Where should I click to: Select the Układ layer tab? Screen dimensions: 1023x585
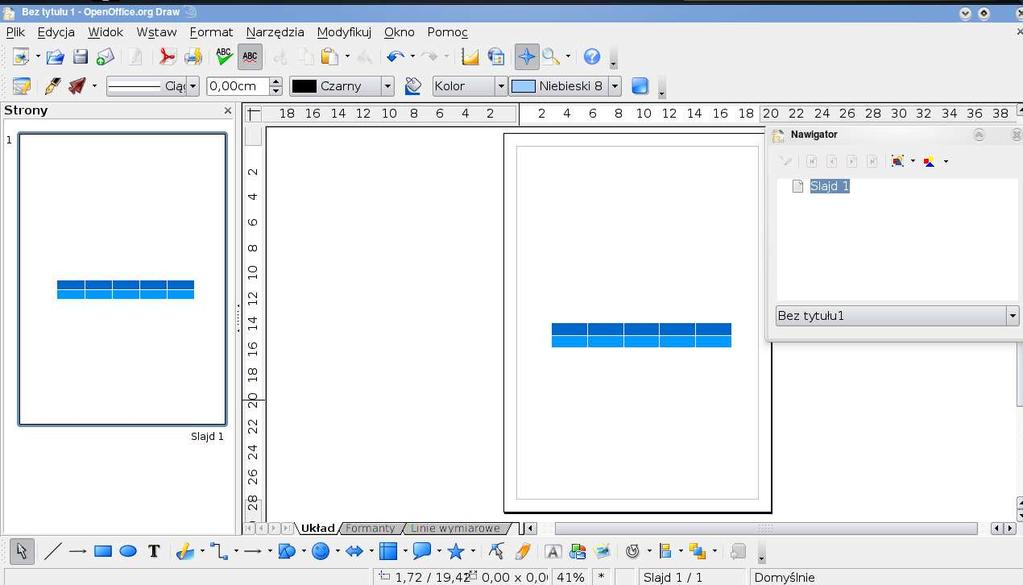[x=318, y=528]
